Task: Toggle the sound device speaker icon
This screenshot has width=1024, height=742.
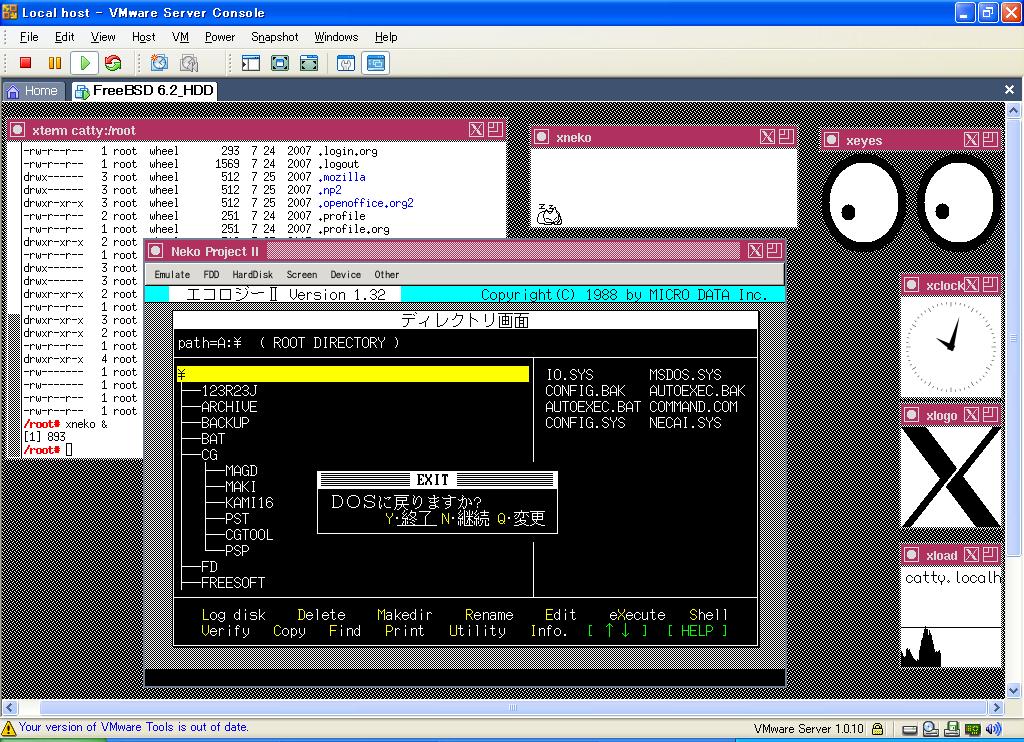Action: click(995, 729)
